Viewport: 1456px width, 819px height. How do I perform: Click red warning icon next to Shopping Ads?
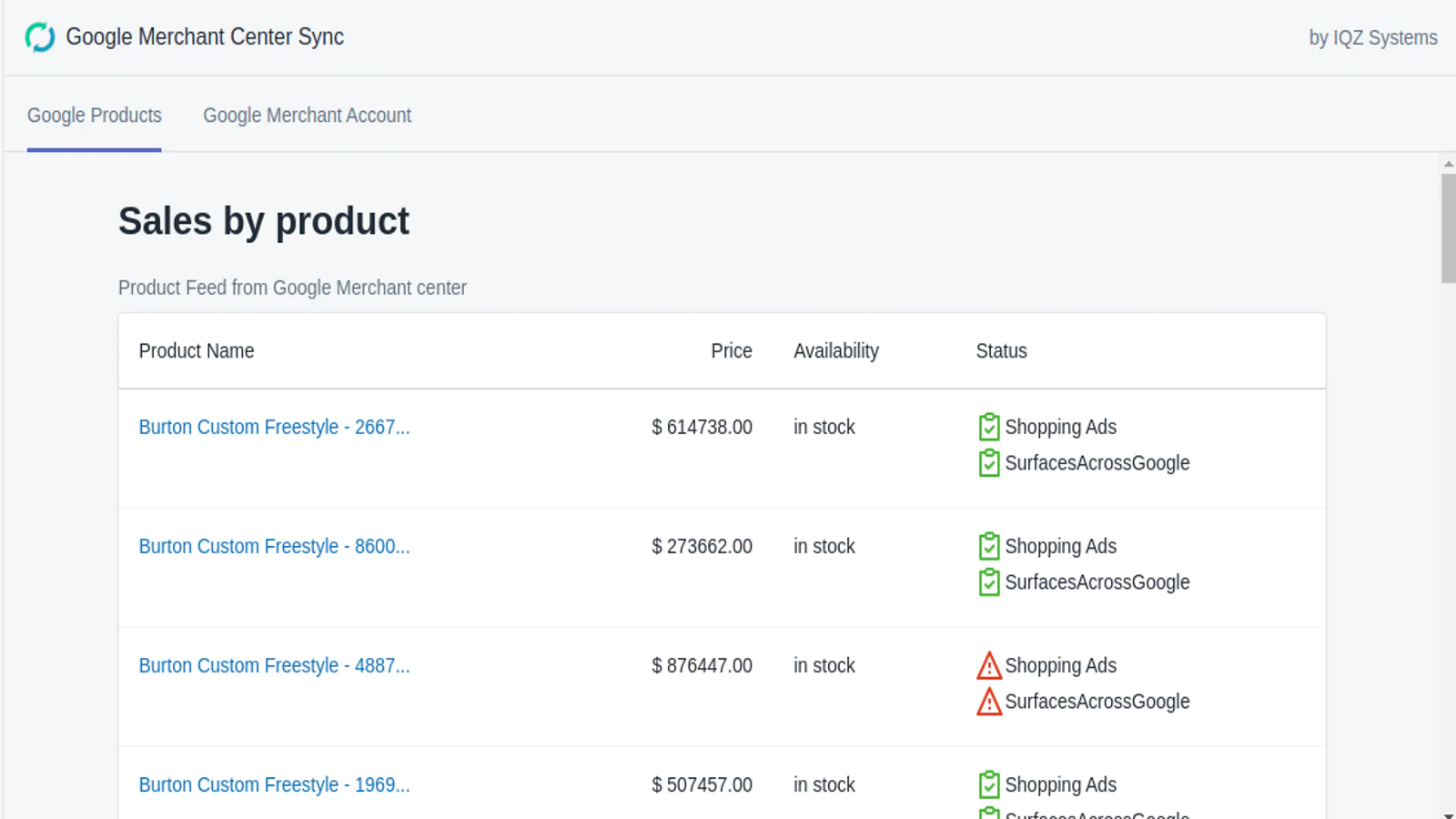[x=988, y=666]
